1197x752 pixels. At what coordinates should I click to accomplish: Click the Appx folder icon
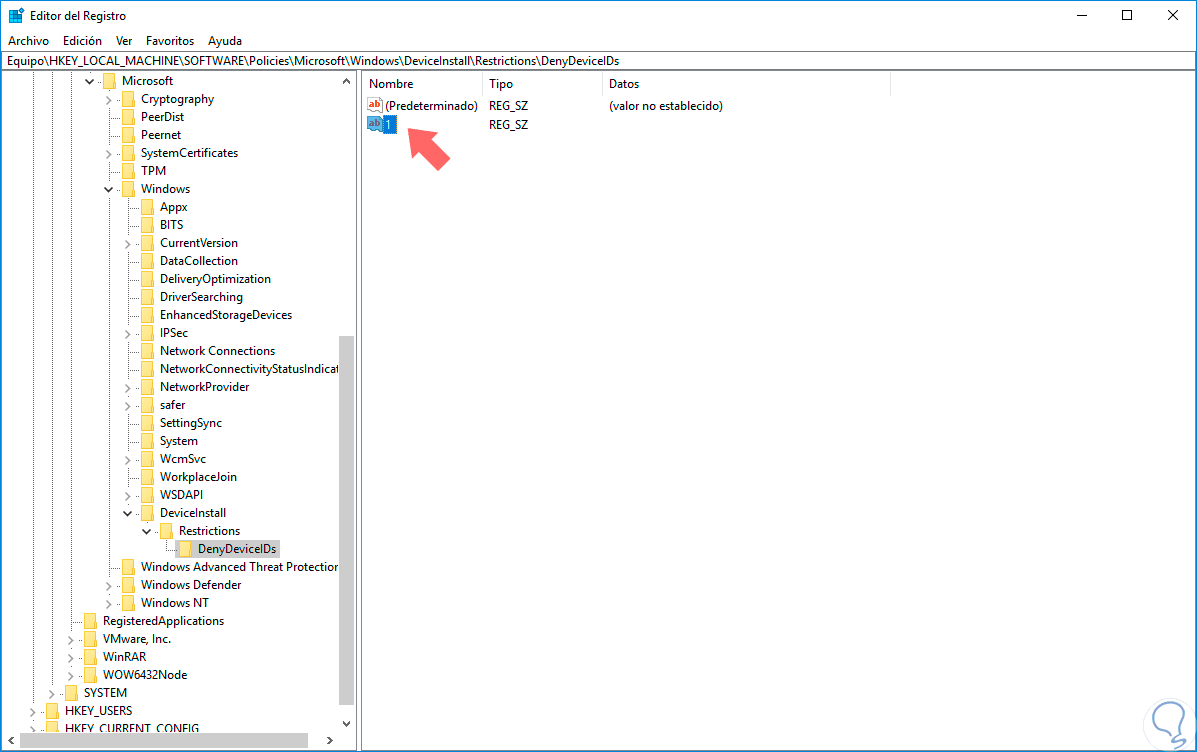pos(147,208)
